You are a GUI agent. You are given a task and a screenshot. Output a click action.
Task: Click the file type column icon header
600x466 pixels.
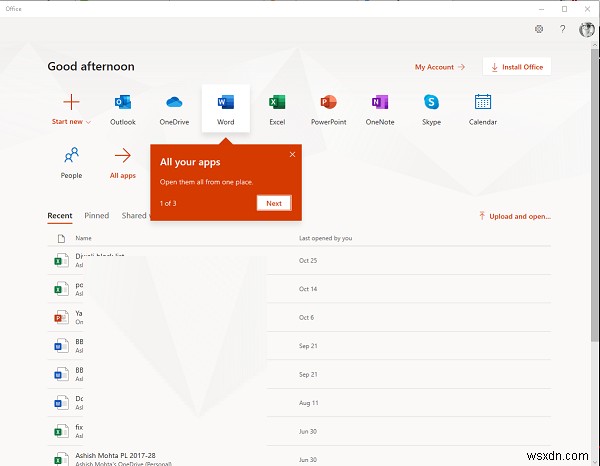tap(61, 239)
